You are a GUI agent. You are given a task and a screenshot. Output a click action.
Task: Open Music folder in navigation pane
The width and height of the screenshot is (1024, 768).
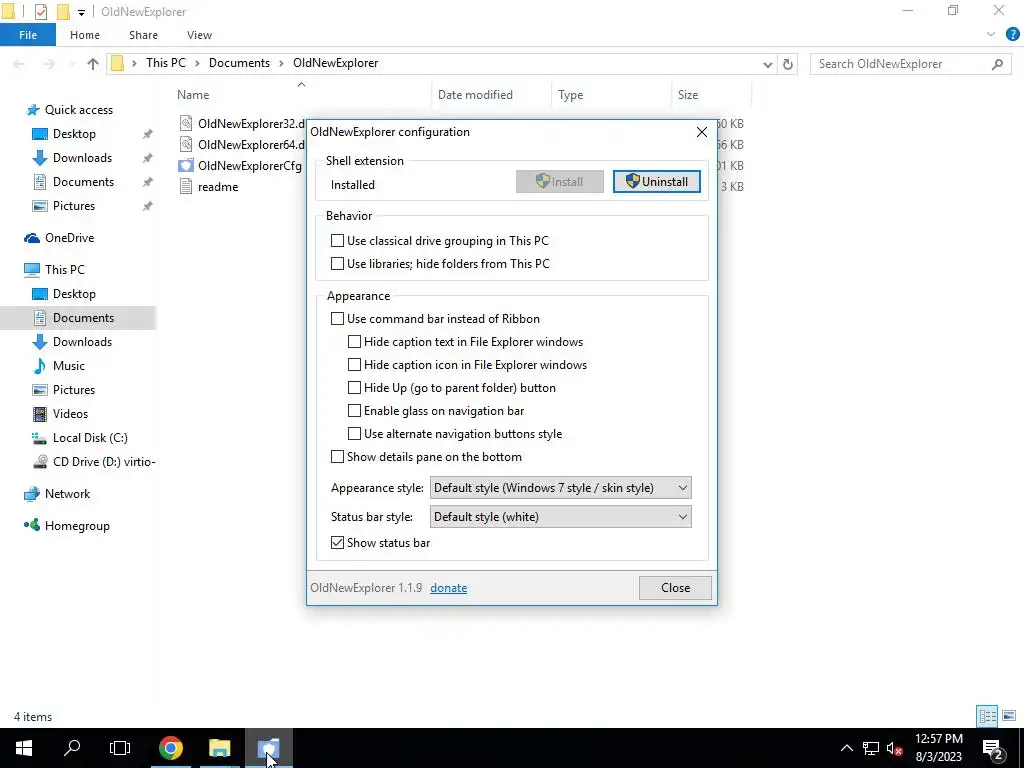(x=69, y=366)
